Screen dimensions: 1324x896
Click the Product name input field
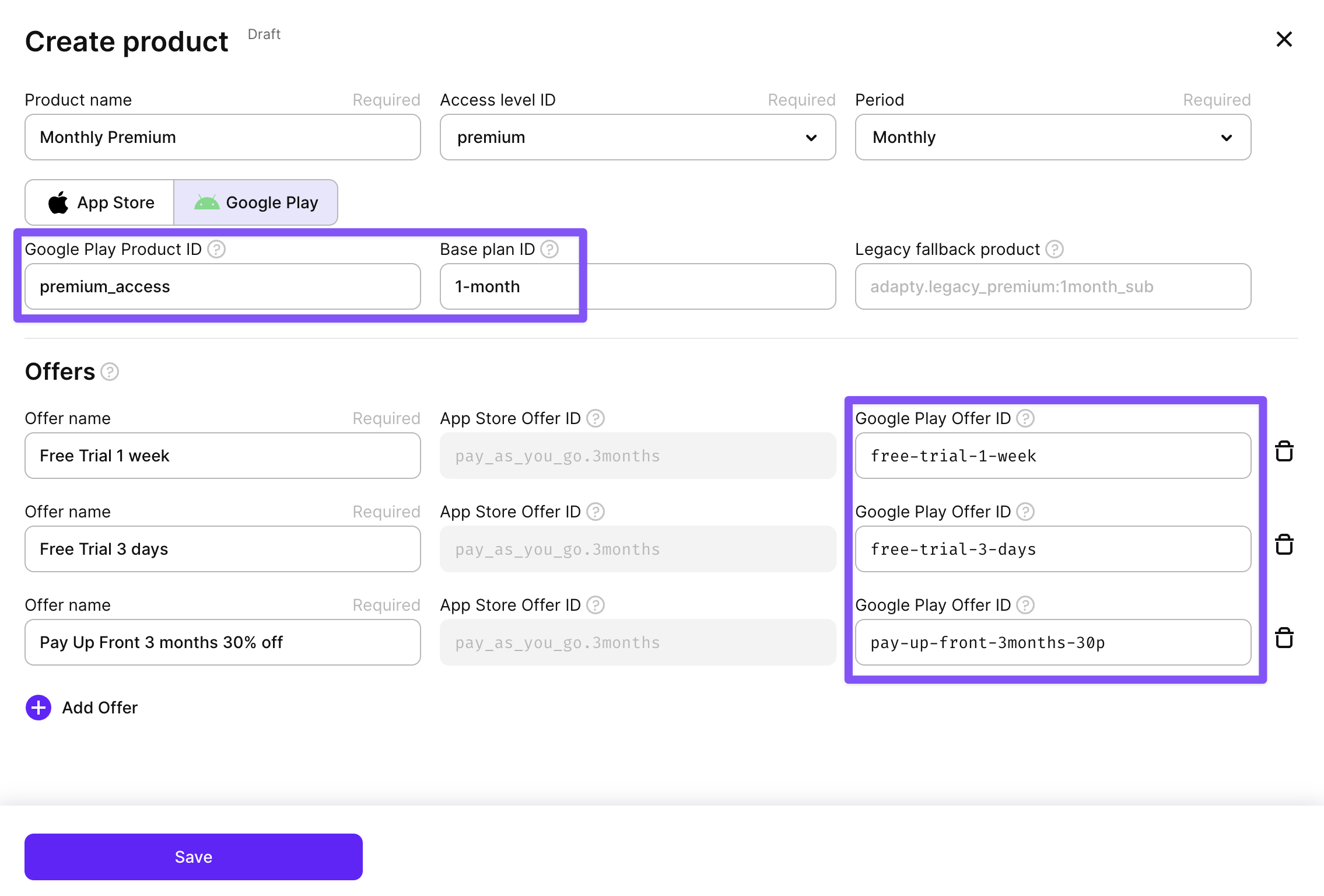click(223, 137)
